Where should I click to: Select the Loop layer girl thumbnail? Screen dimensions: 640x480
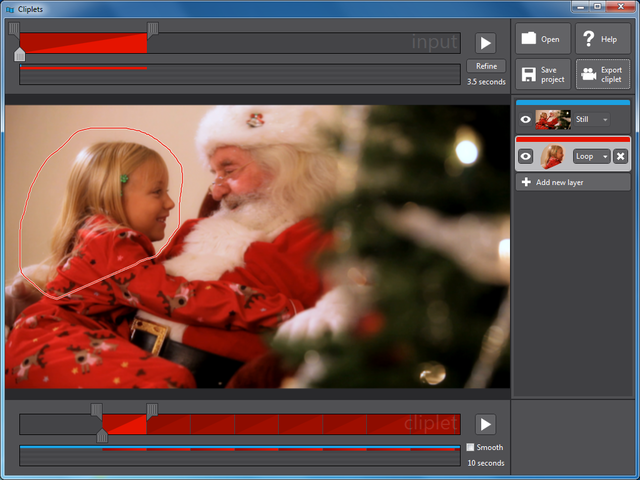552,156
